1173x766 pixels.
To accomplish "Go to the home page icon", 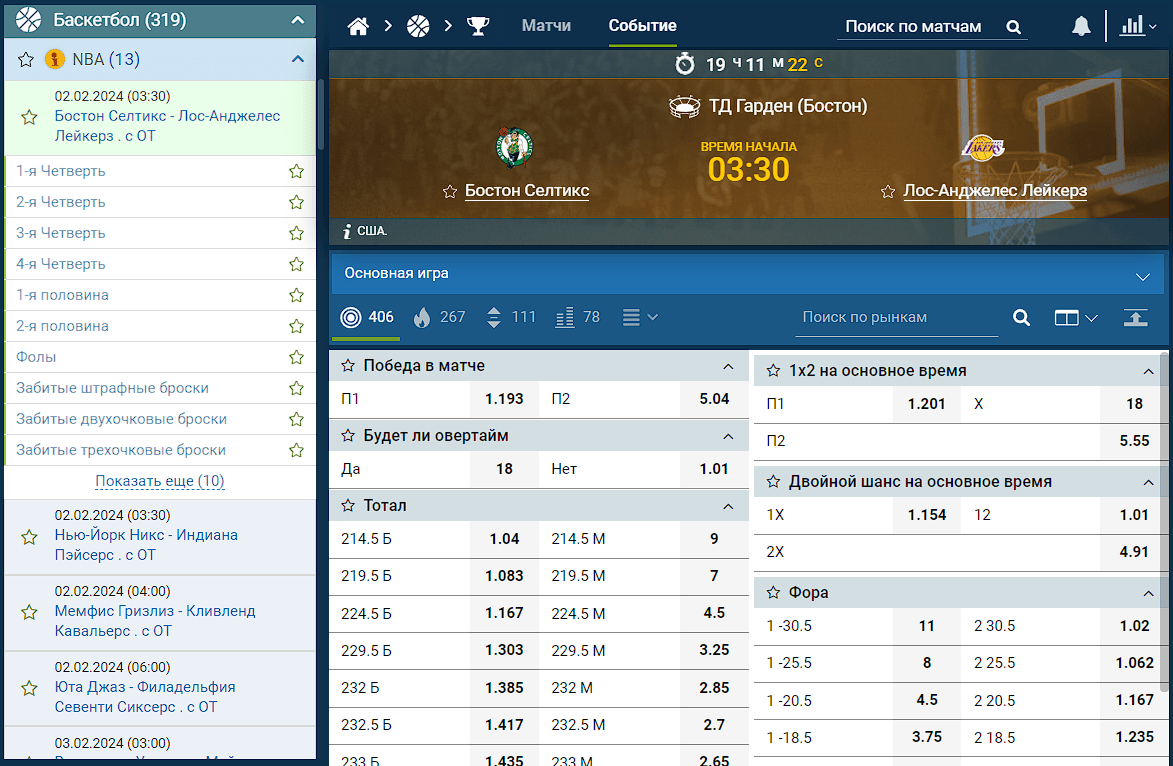I will coord(358,26).
